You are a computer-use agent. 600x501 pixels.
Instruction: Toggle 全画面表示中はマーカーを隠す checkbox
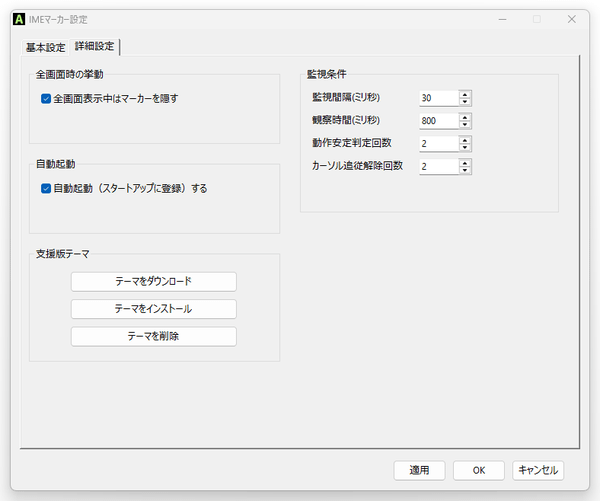[x=46, y=99]
